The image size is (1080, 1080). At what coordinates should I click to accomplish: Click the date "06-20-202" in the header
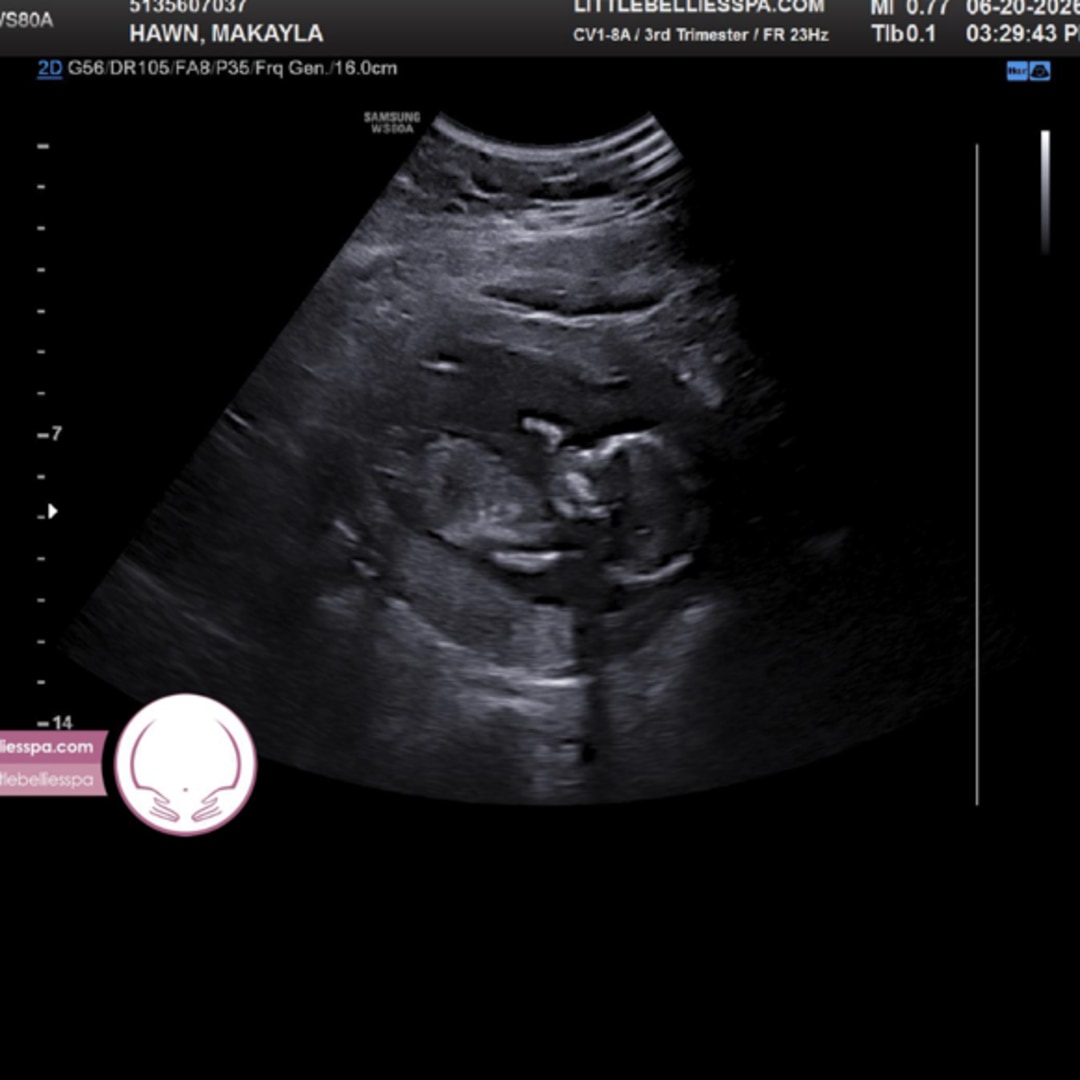1022,8
